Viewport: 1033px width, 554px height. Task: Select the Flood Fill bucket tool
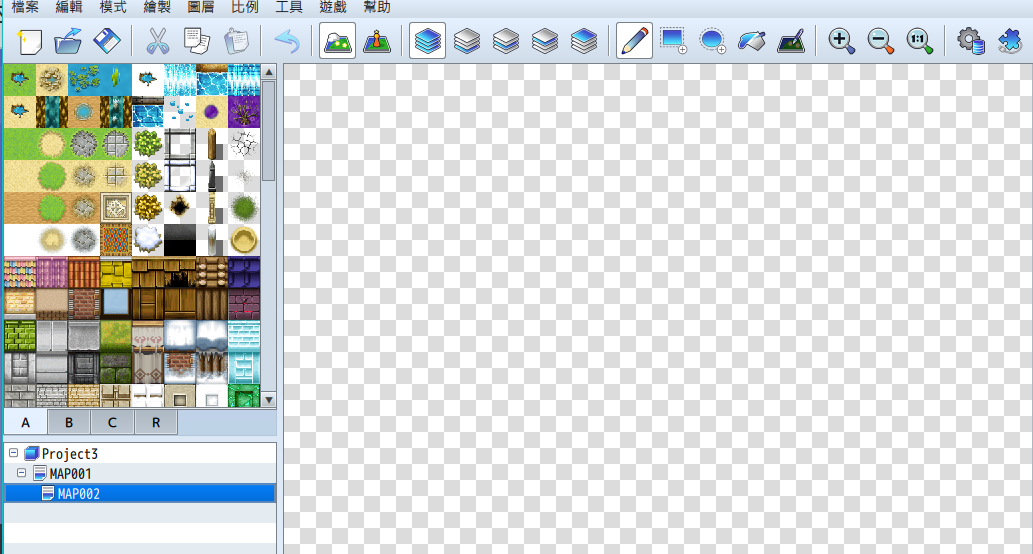tap(752, 42)
